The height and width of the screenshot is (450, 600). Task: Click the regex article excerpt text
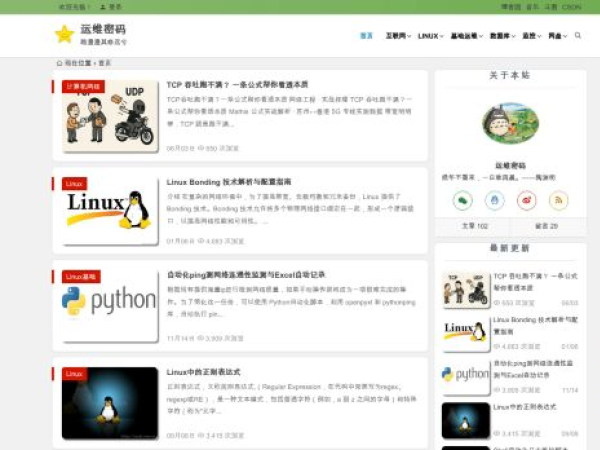click(291, 399)
